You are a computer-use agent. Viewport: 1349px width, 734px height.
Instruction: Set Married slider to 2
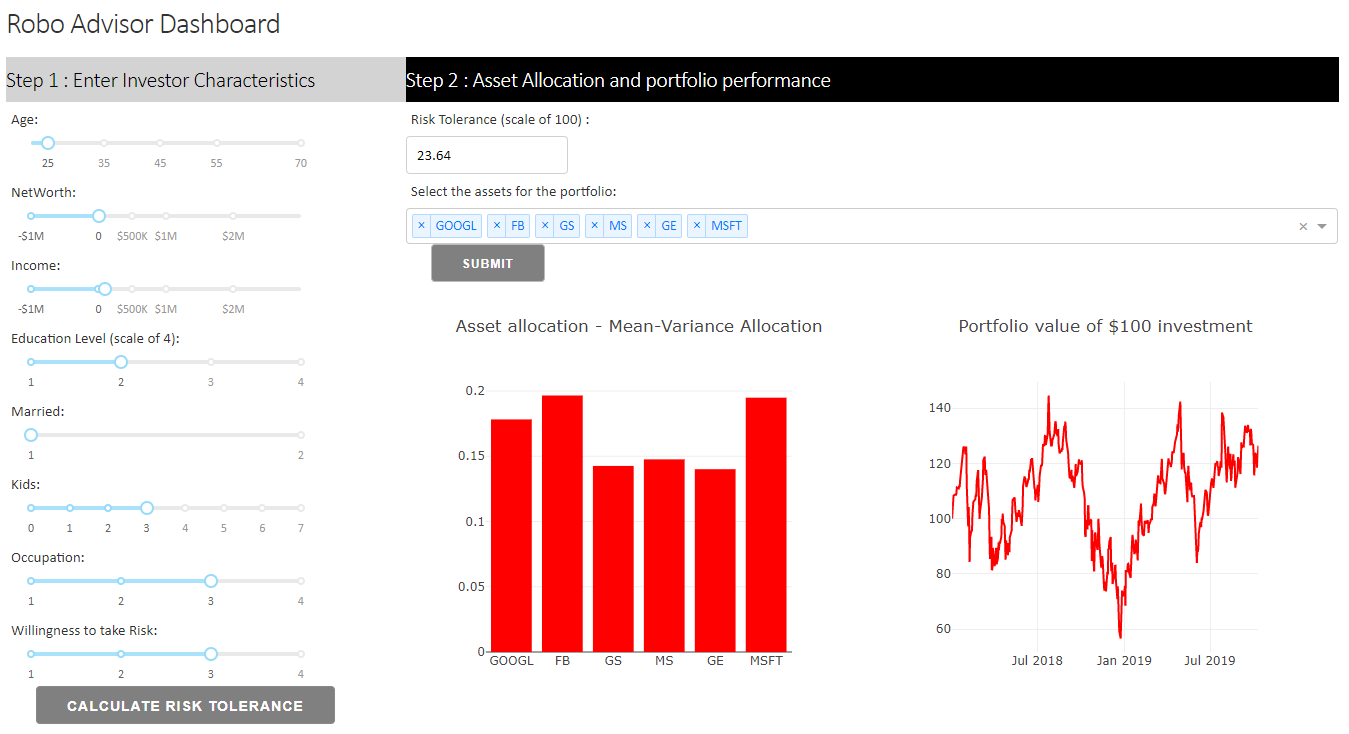tap(301, 435)
